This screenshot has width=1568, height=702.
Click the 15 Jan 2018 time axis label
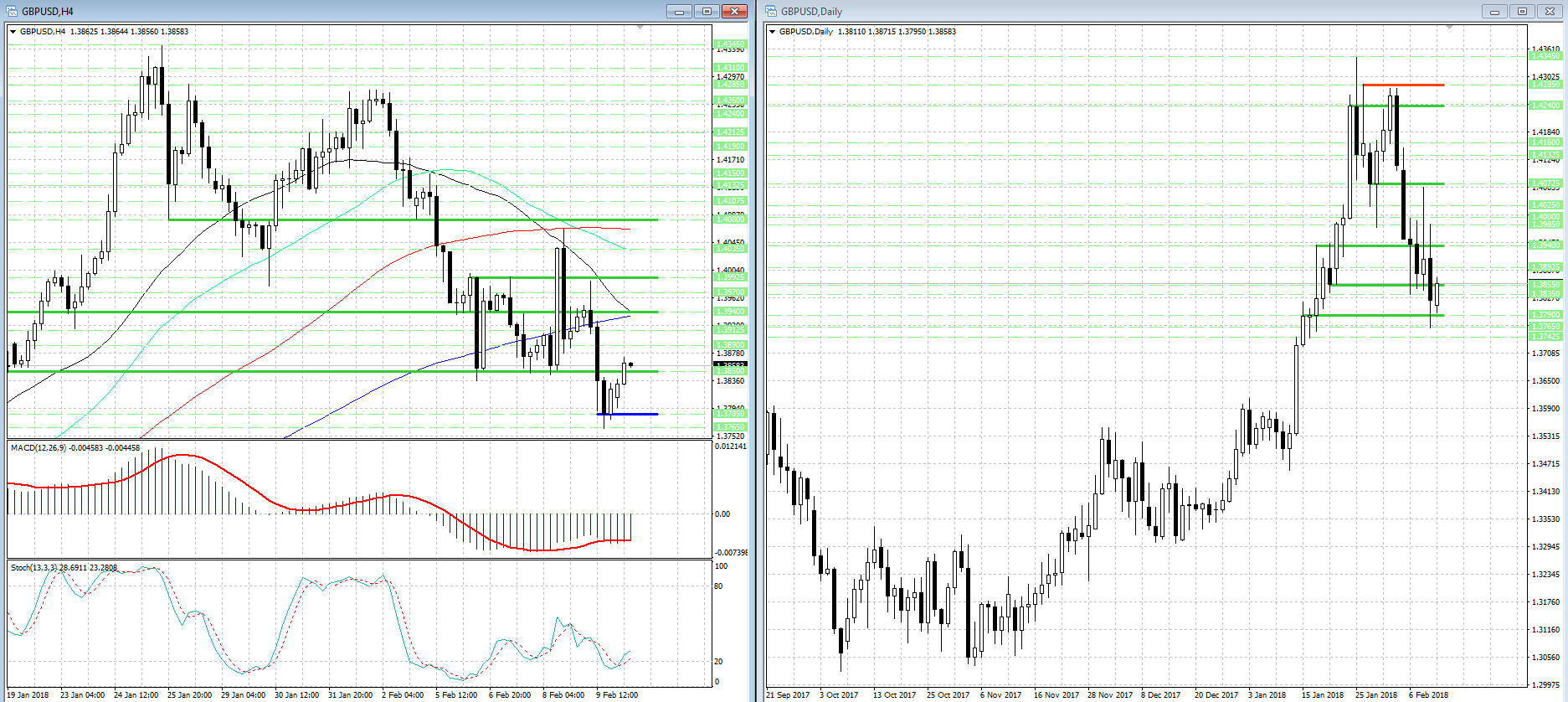tap(1323, 694)
